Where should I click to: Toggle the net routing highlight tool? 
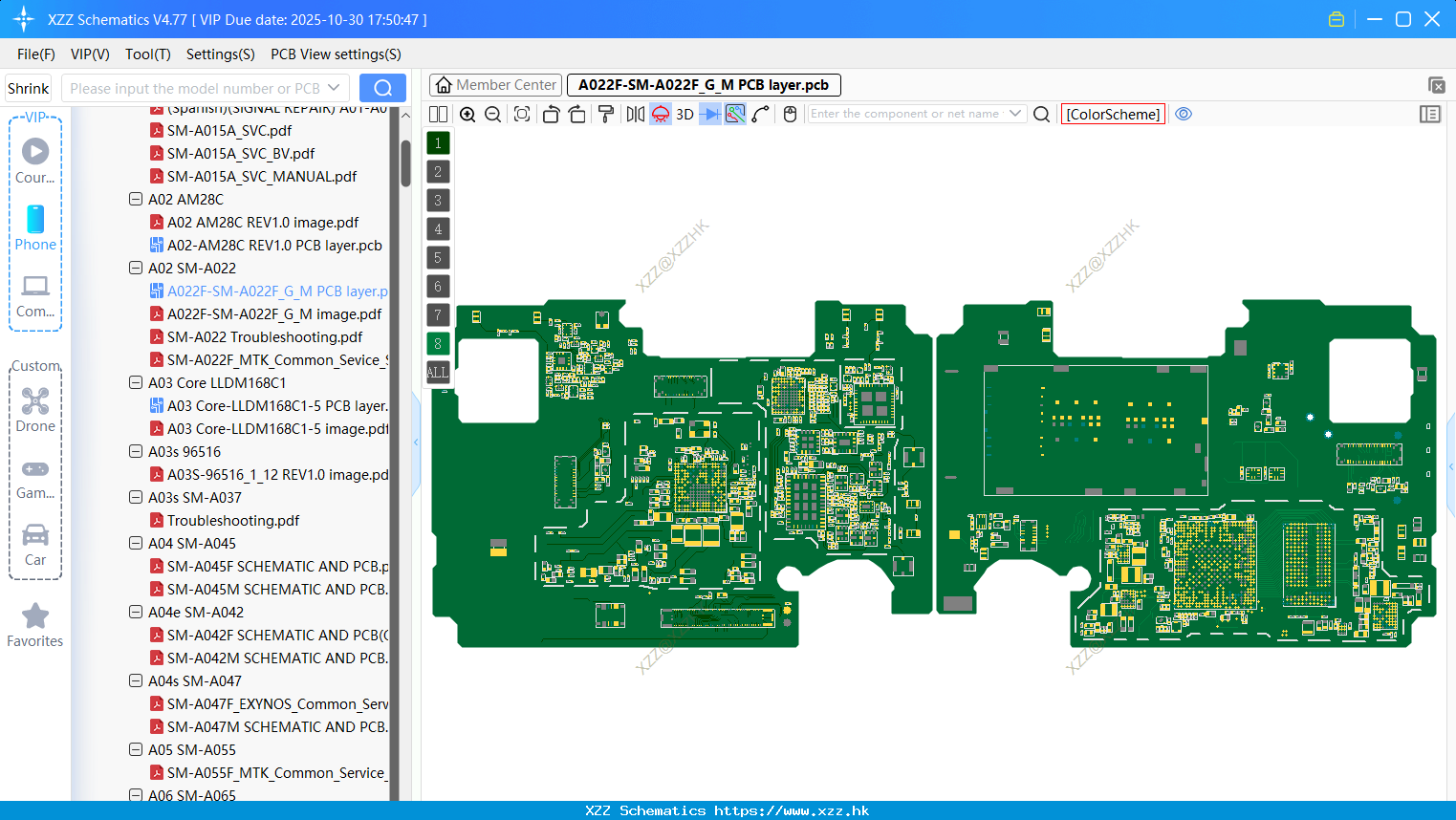click(735, 114)
